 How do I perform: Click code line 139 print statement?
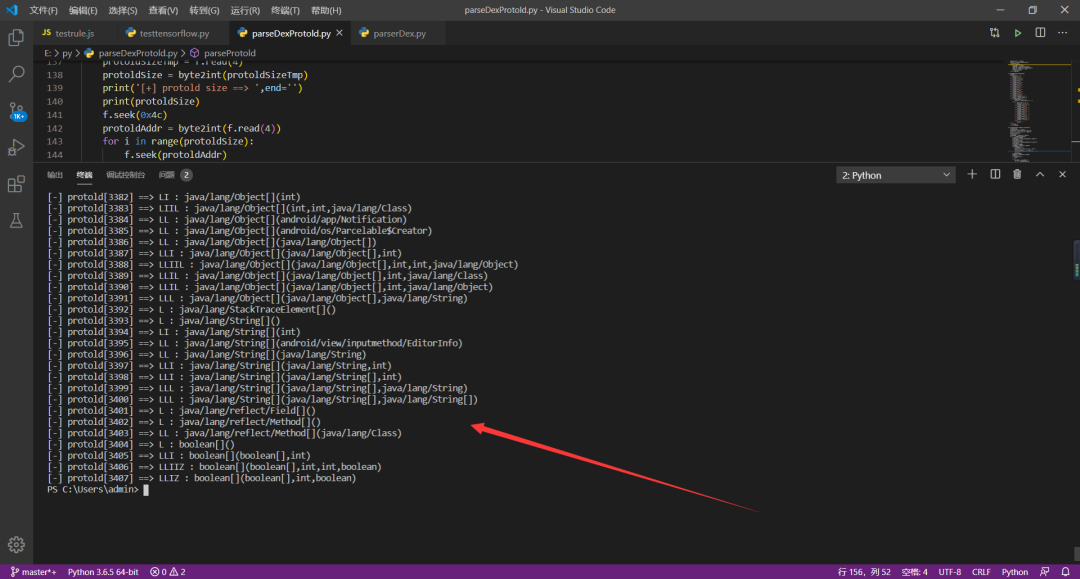(x=202, y=88)
